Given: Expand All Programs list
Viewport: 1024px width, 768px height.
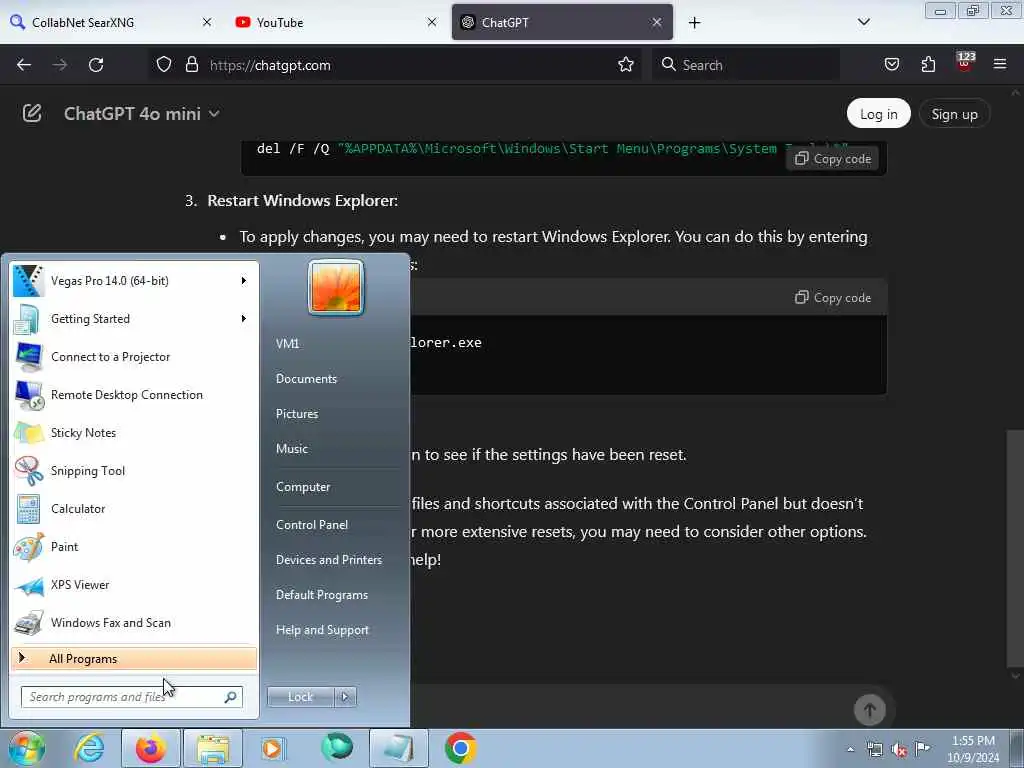Looking at the screenshot, I should [134, 659].
